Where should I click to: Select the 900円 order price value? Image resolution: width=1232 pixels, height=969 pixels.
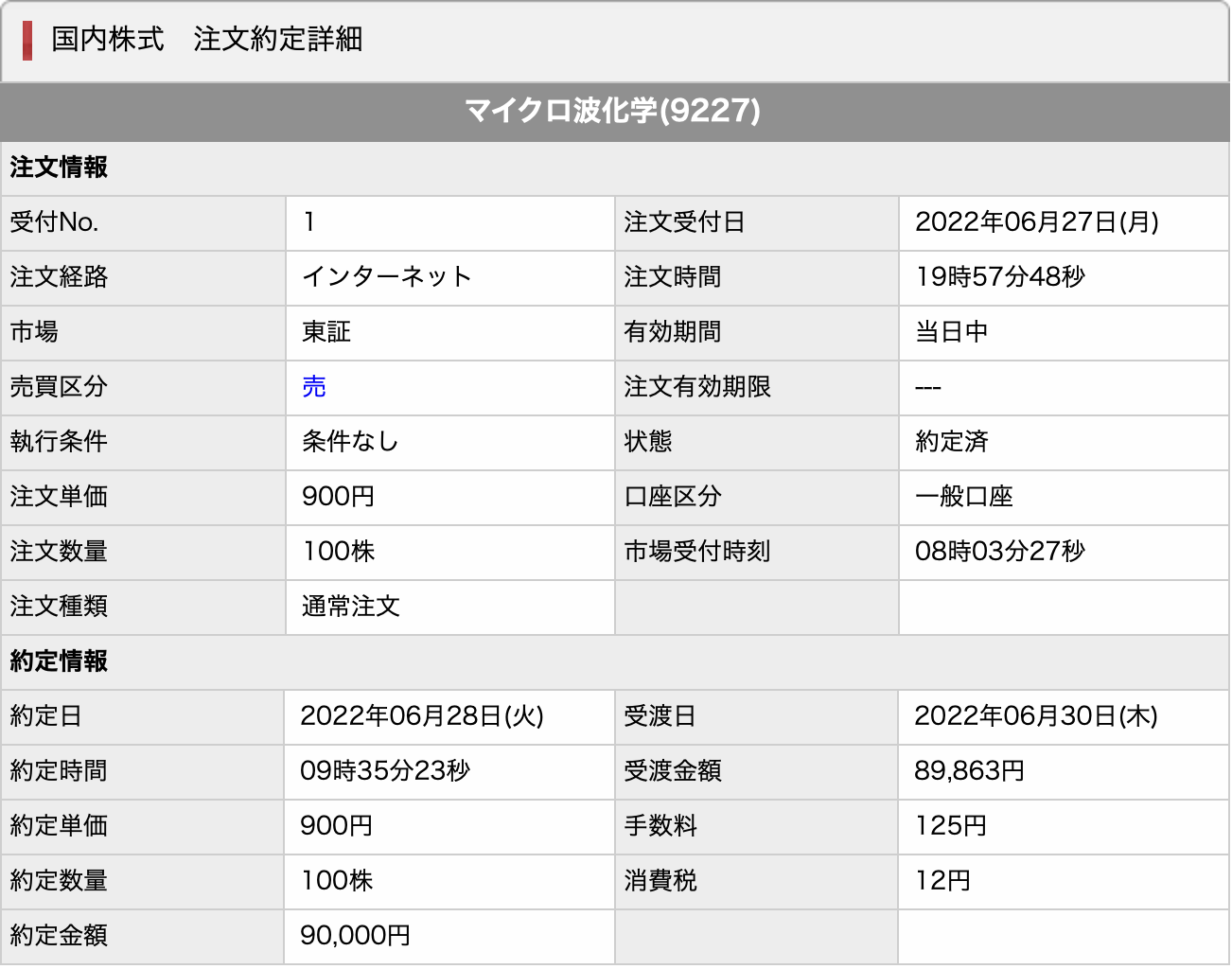tap(339, 497)
